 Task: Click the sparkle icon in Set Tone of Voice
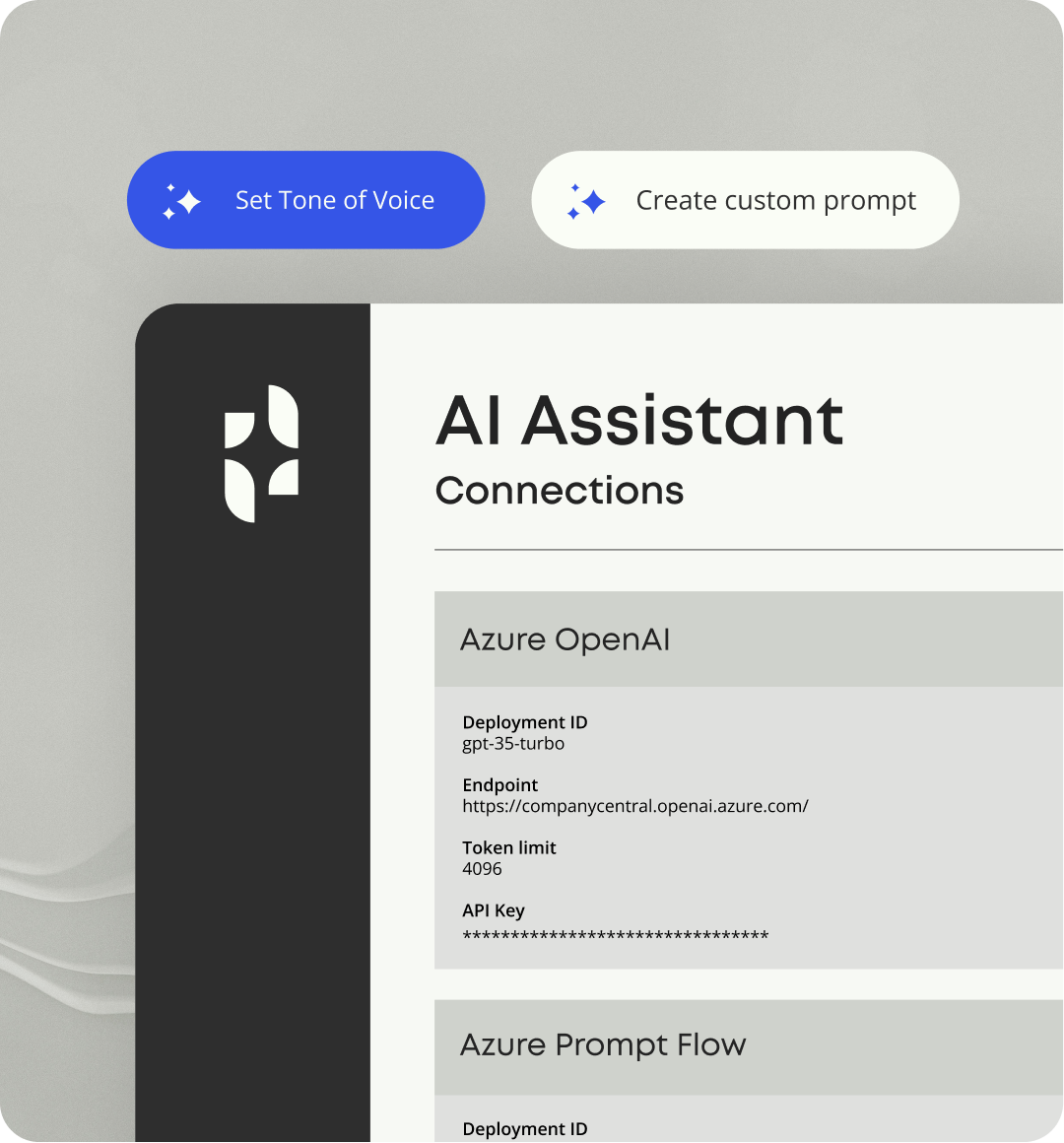coord(181,201)
